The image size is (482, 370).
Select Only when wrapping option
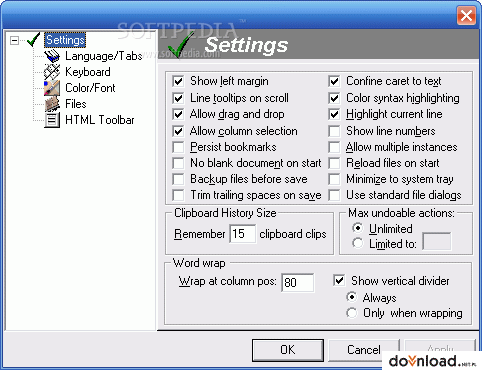click(352, 313)
